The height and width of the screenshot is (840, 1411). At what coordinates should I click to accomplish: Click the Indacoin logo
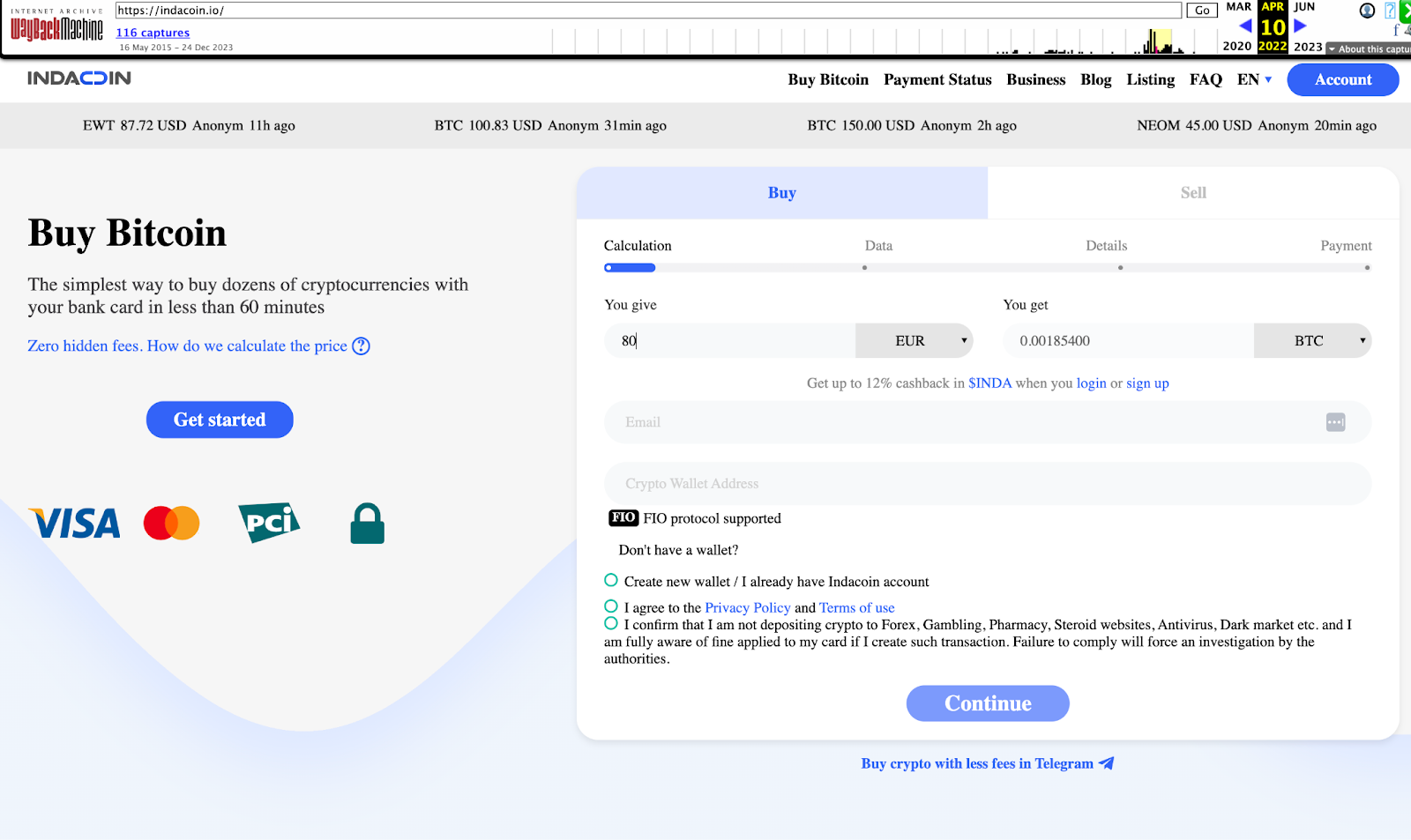79,78
